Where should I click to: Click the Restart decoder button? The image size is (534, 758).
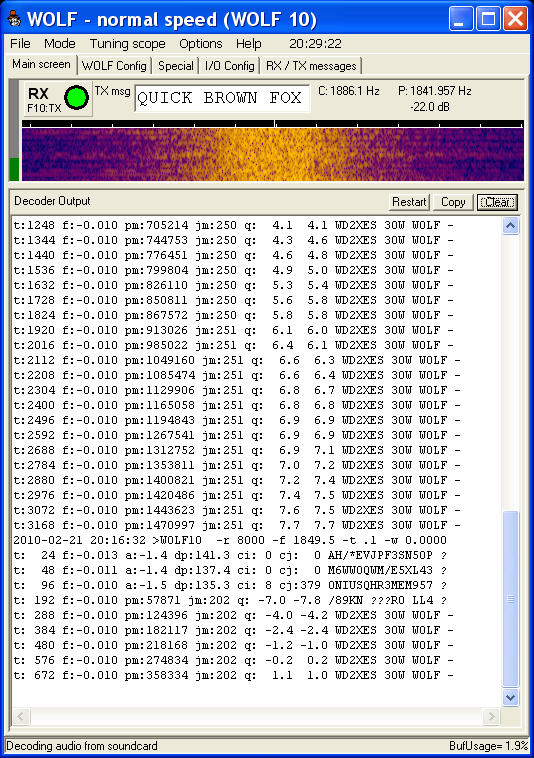409,202
